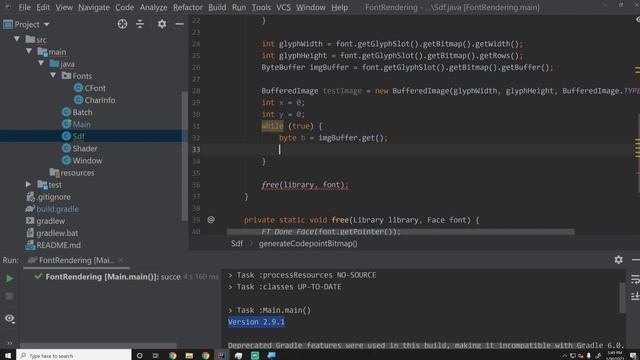This screenshot has height=360, width=640.
Task: Open the Refactor menu
Action: pos(187,7)
